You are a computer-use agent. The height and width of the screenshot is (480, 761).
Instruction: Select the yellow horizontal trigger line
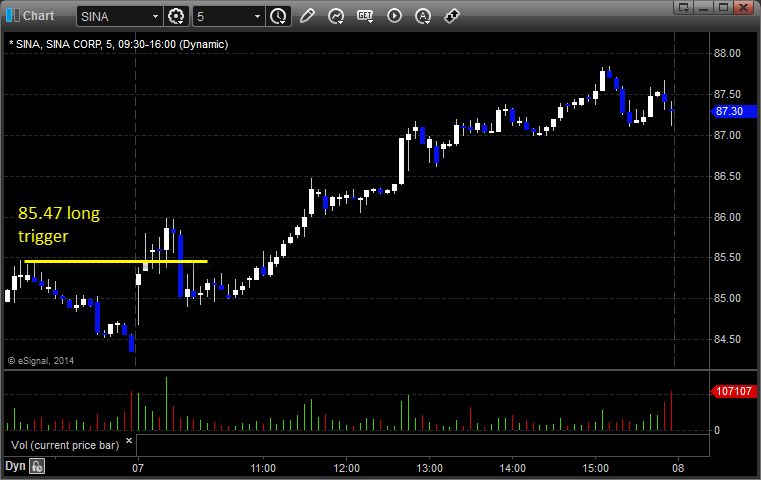(x=116, y=262)
